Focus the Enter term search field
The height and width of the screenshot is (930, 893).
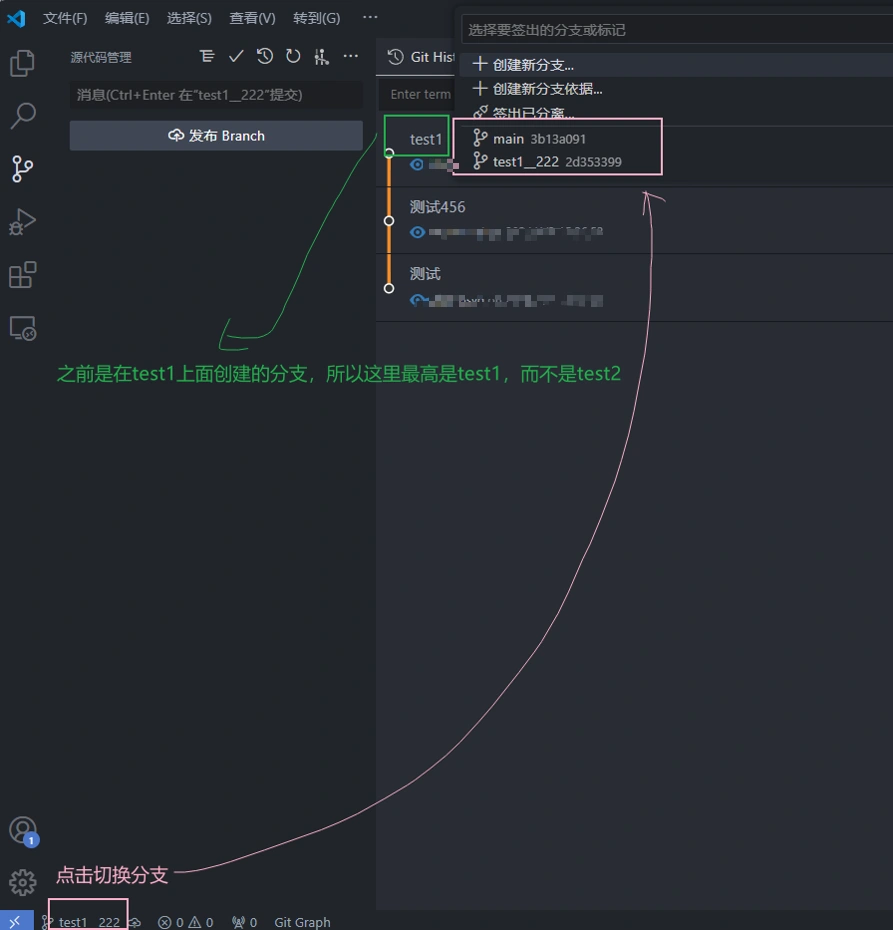[x=416, y=94]
